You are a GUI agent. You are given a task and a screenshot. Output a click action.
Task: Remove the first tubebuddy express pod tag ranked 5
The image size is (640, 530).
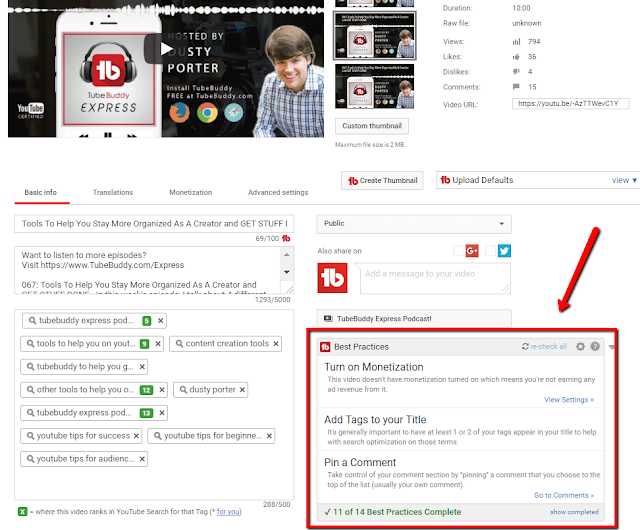click(x=161, y=321)
